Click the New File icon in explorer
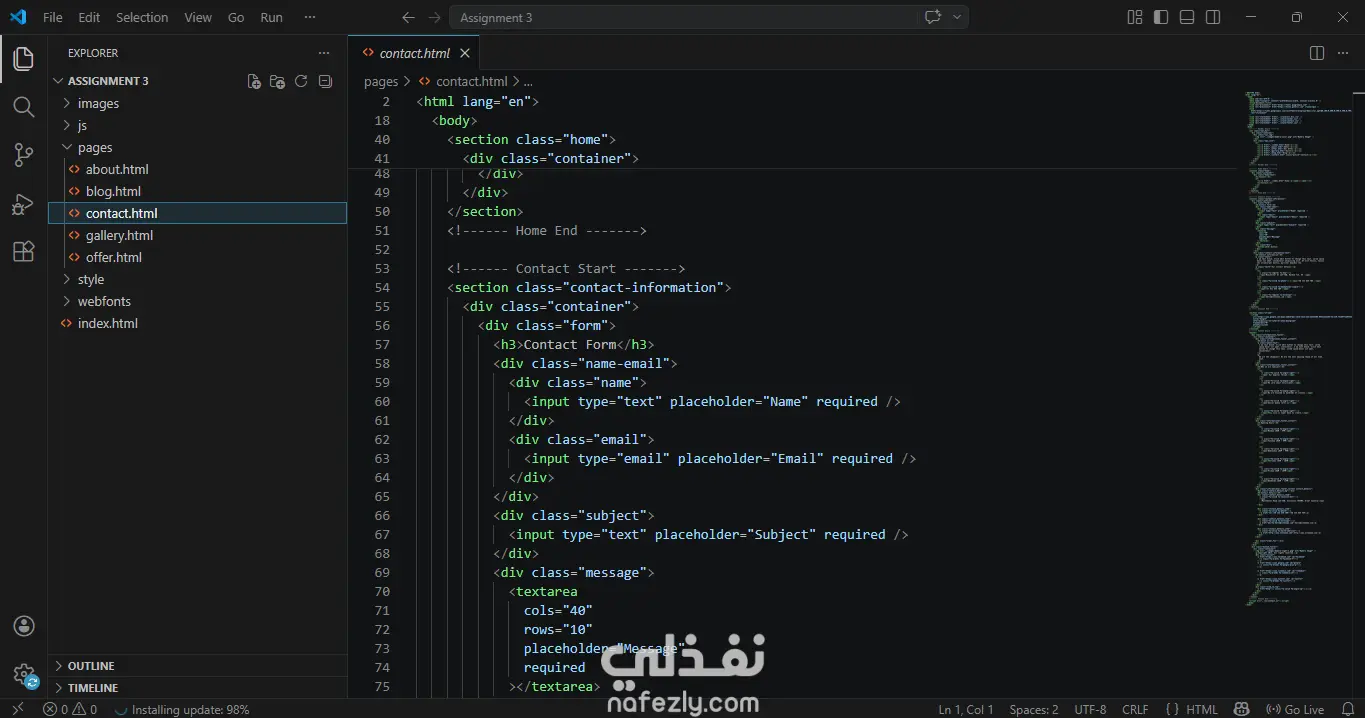This screenshot has height=718, width=1365. pyautogui.click(x=254, y=81)
